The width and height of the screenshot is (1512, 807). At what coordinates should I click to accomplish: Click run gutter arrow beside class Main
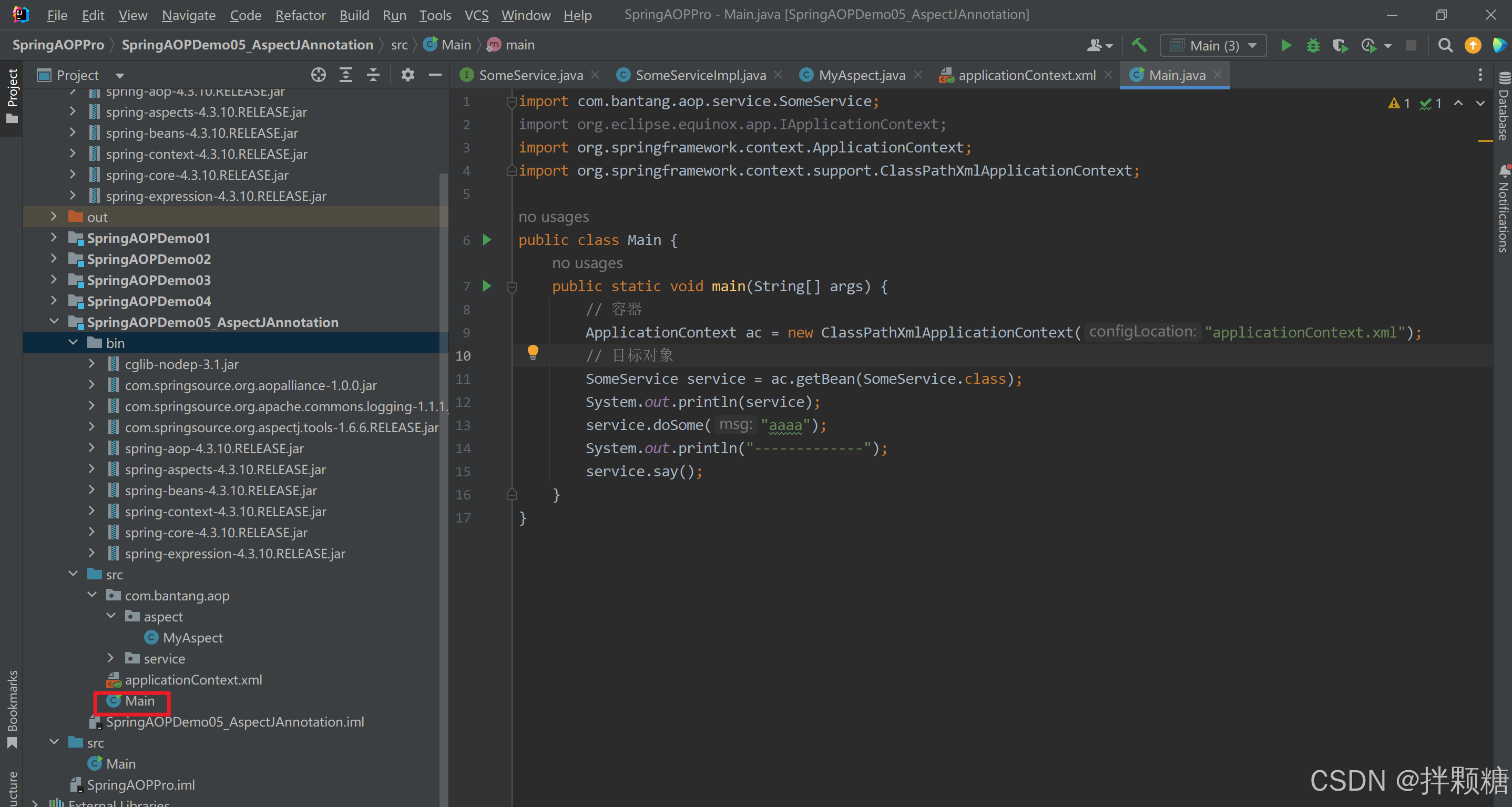487,239
